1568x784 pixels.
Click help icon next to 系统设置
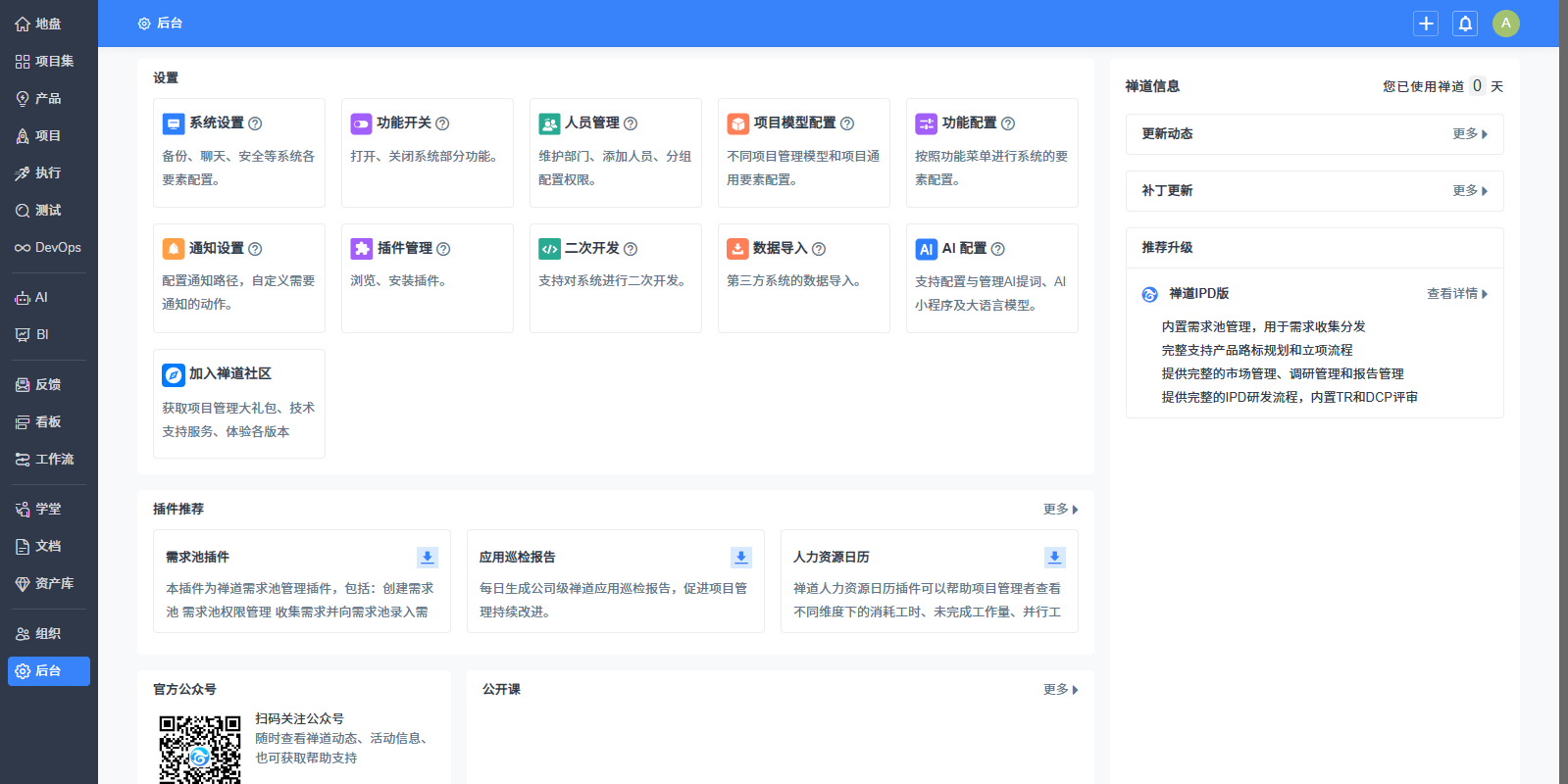[255, 123]
